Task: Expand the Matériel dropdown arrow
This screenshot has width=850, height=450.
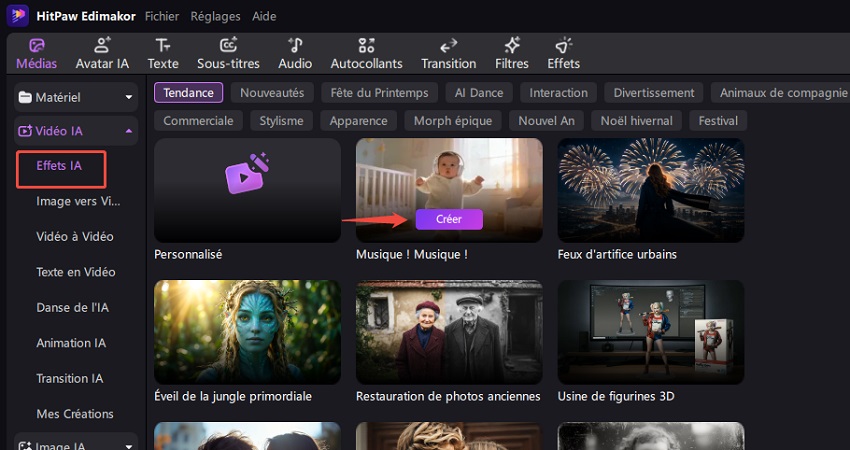Action: pos(129,98)
